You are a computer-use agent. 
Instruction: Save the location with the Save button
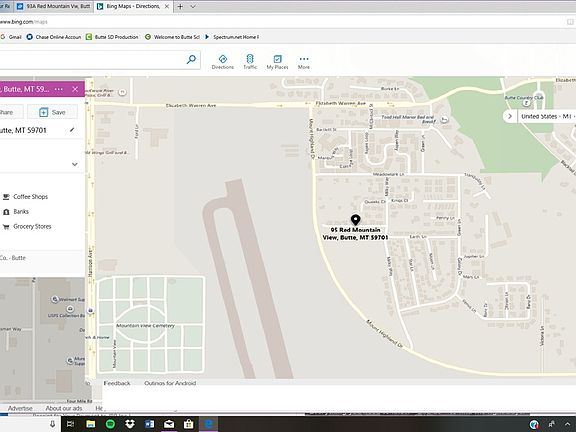coord(53,112)
